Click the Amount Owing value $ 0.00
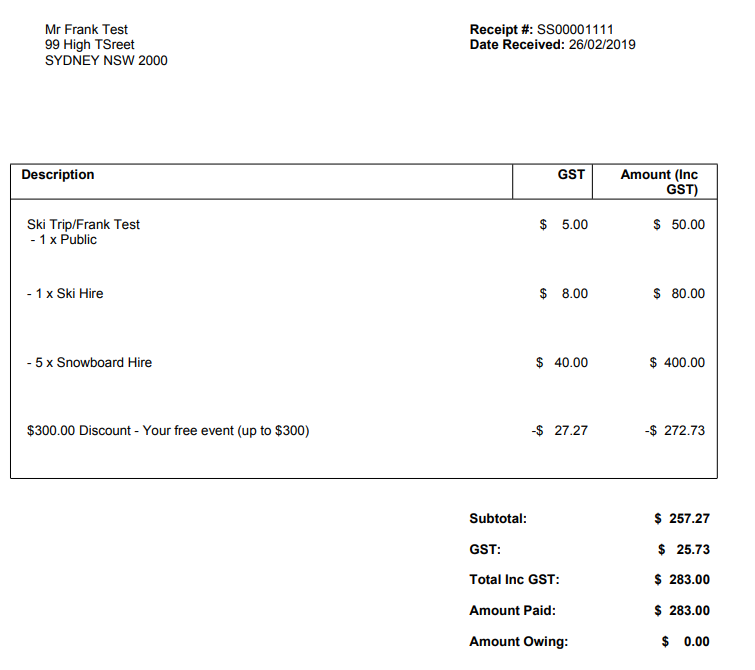This screenshot has height=670, width=755. [686, 641]
